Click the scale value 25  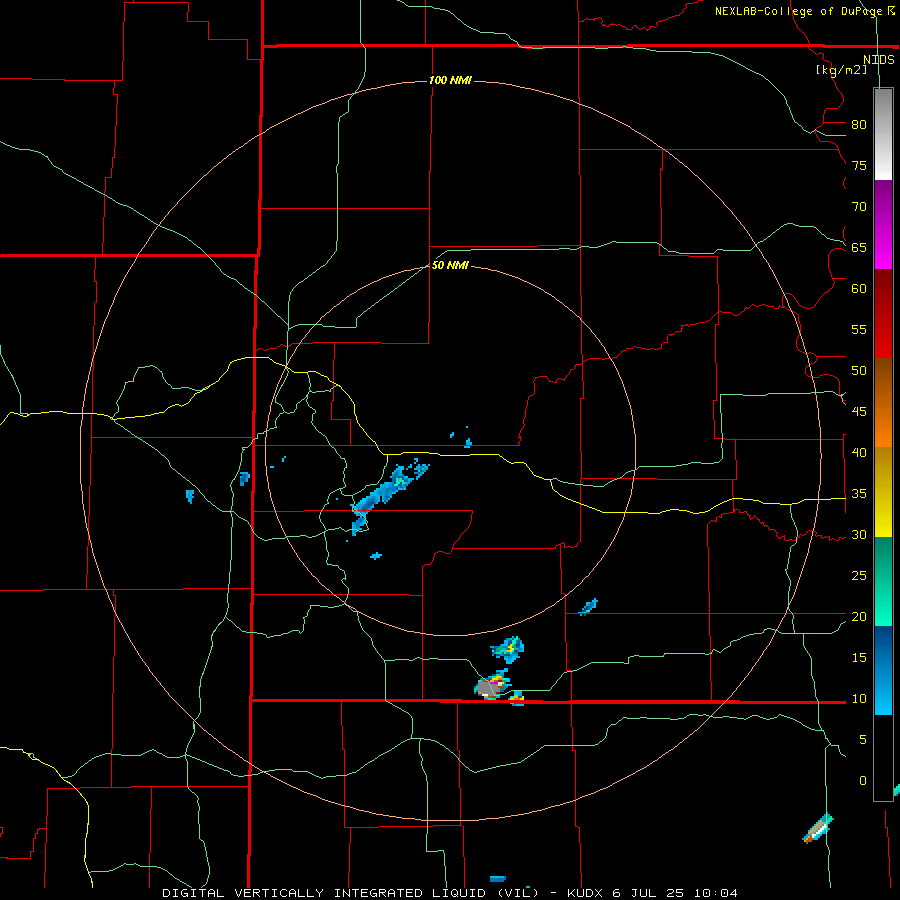(859, 576)
